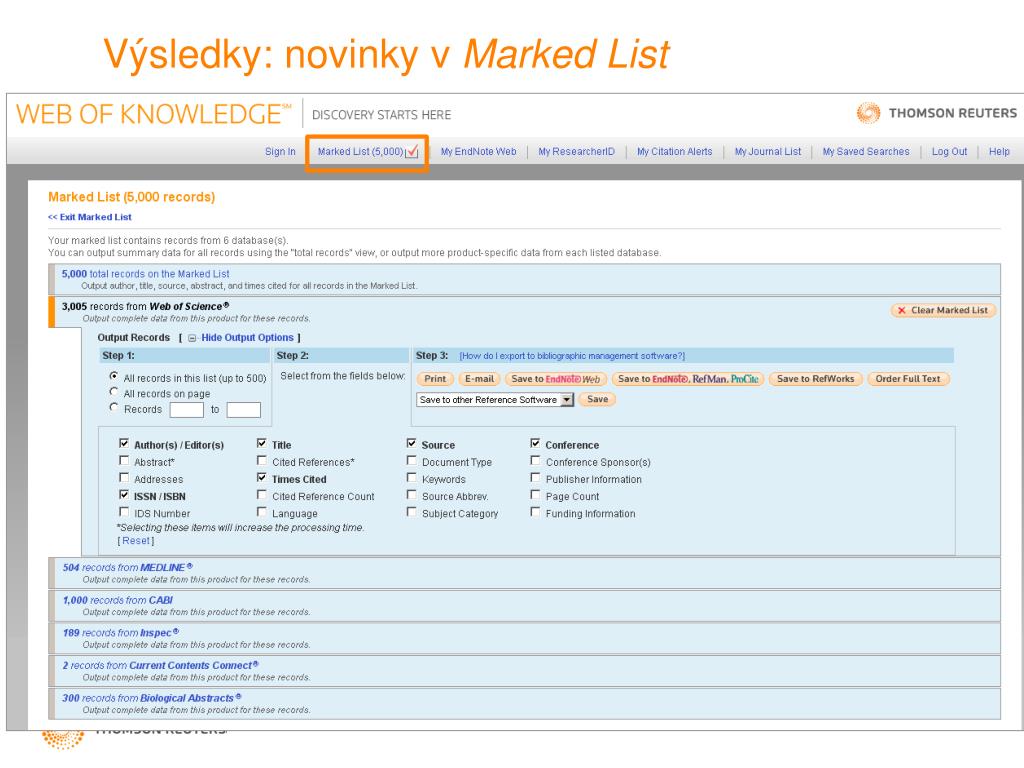Uncheck ISSN / ISBN checkbox
The image size is (1024, 768).
click(124, 494)
